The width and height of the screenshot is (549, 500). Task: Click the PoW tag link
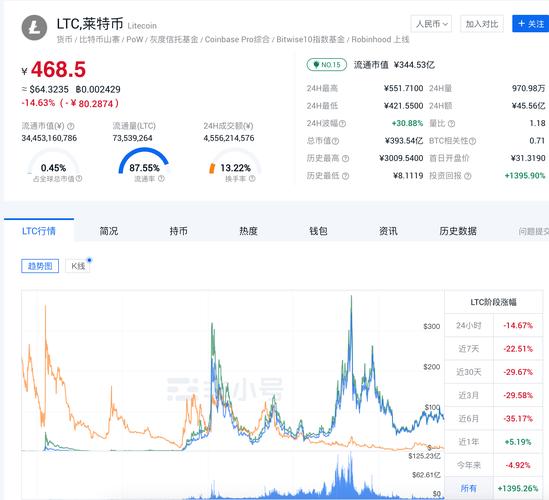click(x=135, y=39)
